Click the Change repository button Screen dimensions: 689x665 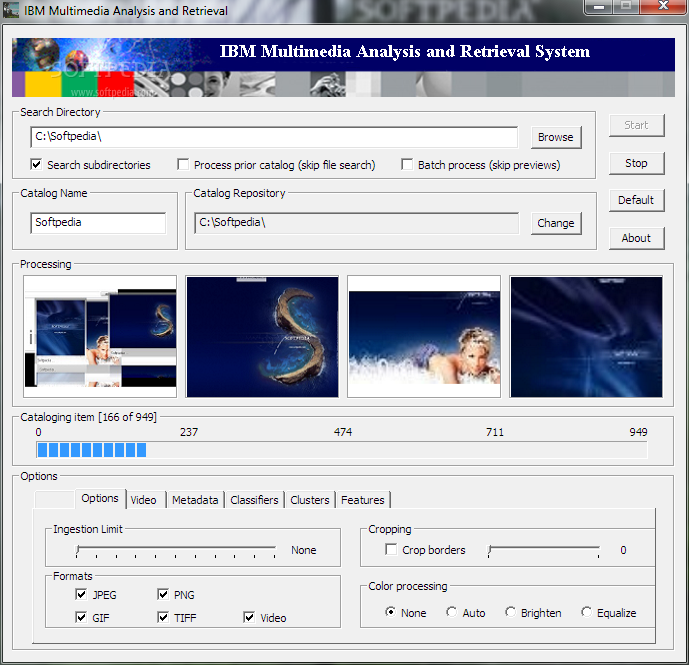(x=556, y=223)
